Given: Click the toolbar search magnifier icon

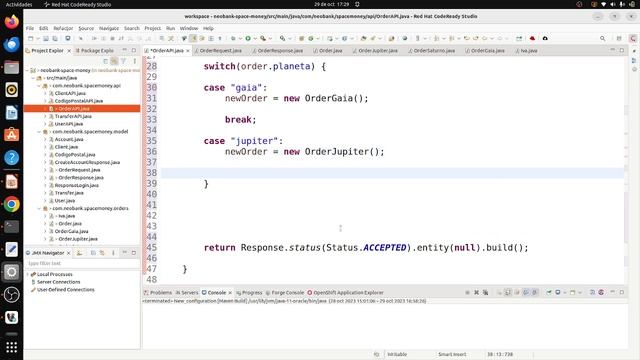Looking at the screenshot, I should click(x=602, y=38).
